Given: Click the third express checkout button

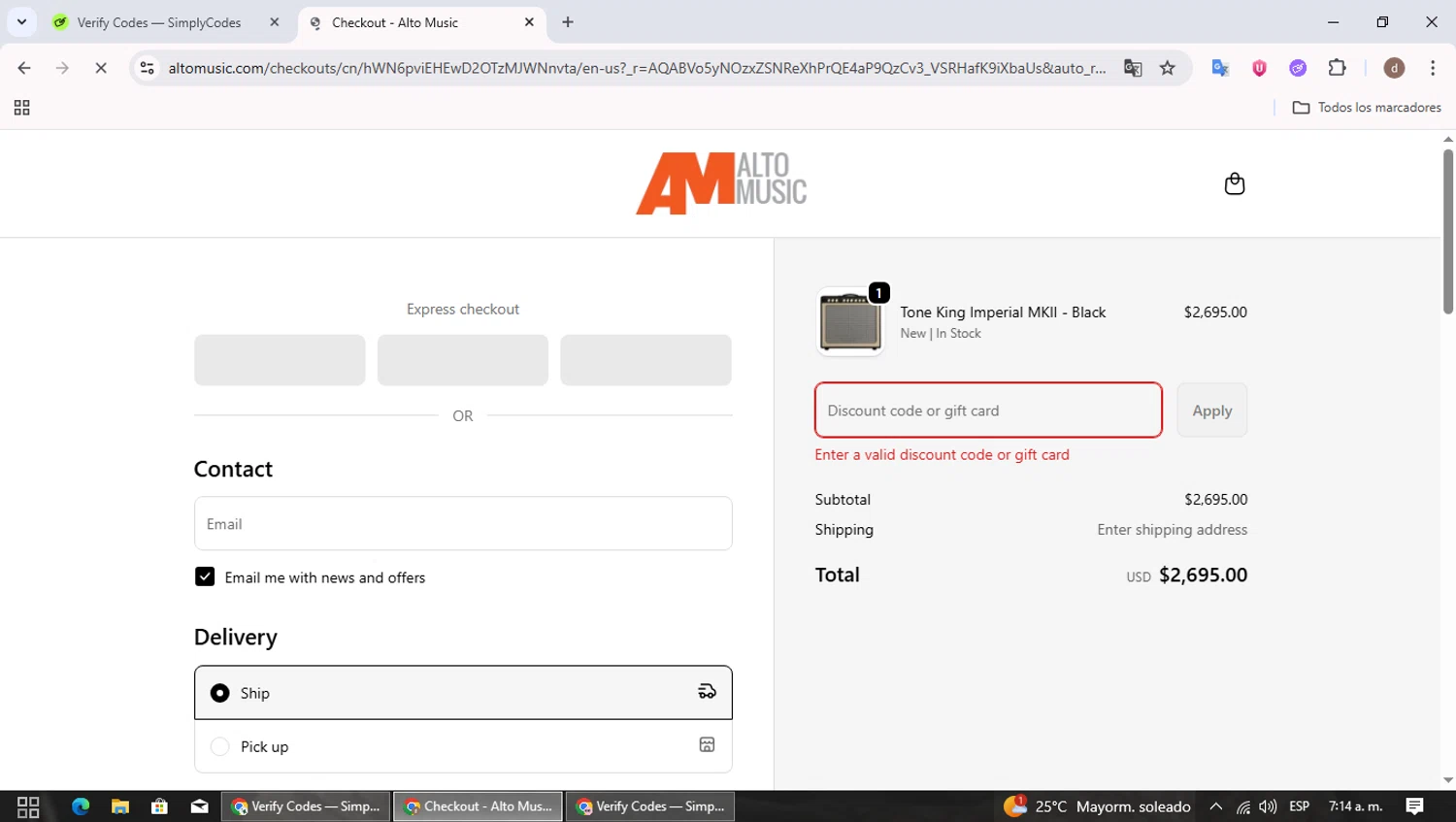Looking at the screenshot, I should 645,360.
